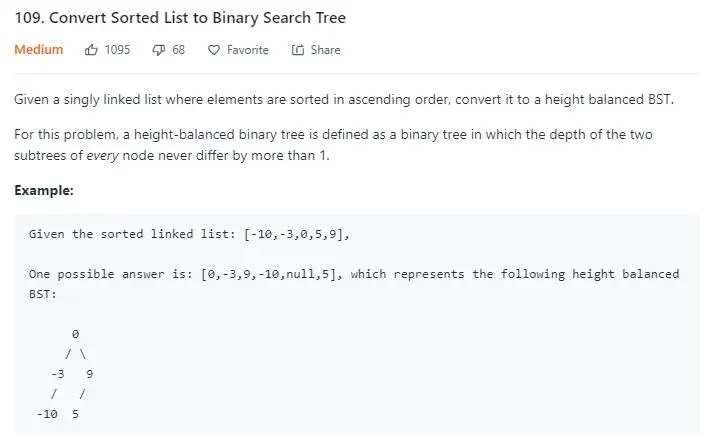This screenshot has height=443, width=710.
Task: Click root node 0 in tree diagram
Action: coord(75,334)
